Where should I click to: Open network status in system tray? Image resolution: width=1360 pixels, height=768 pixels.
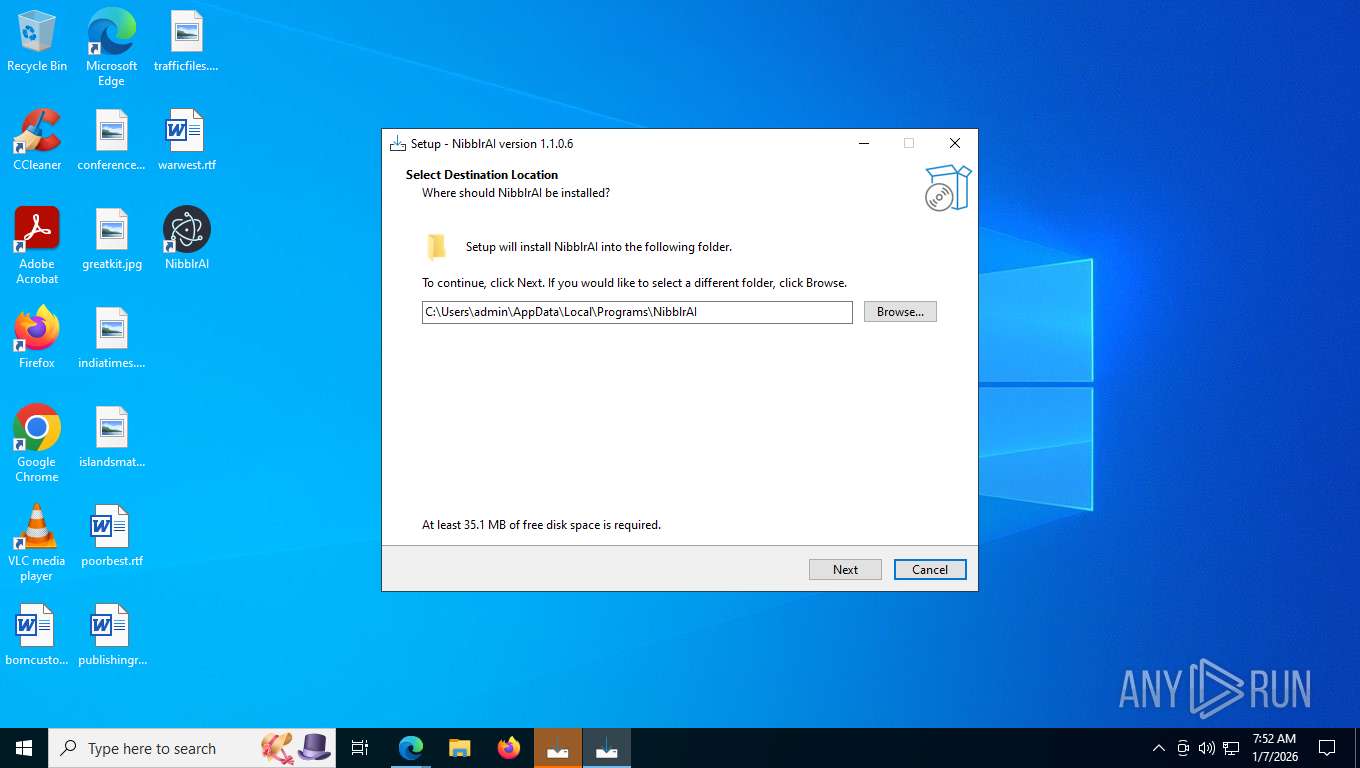(x=1231, y=748)
